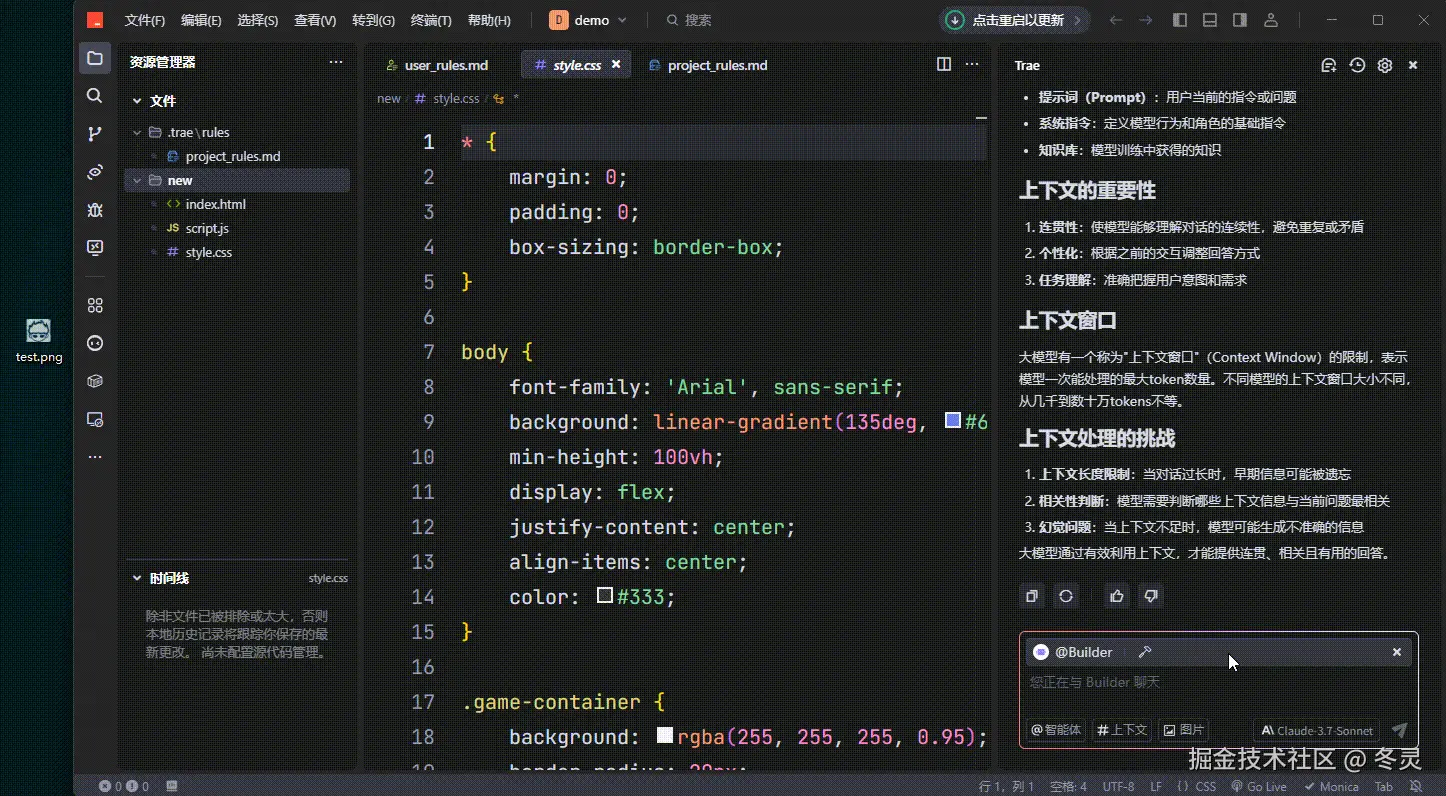This screenshot has height=796, width=1446.
Task: Collapse the 文件 section
Action: (137, 101)
